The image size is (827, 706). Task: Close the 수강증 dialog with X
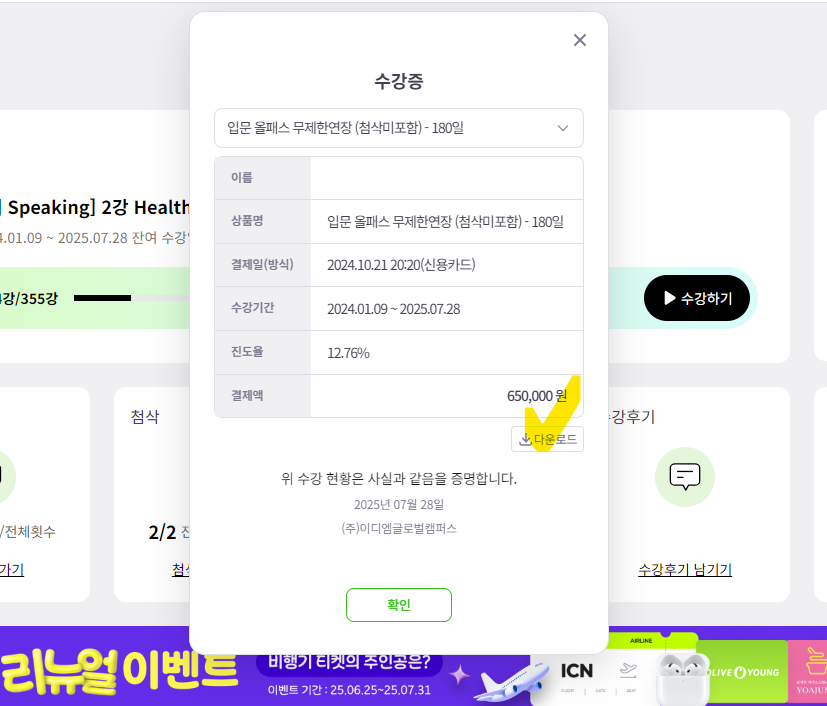pyautogui.click(x=580, y=40)
